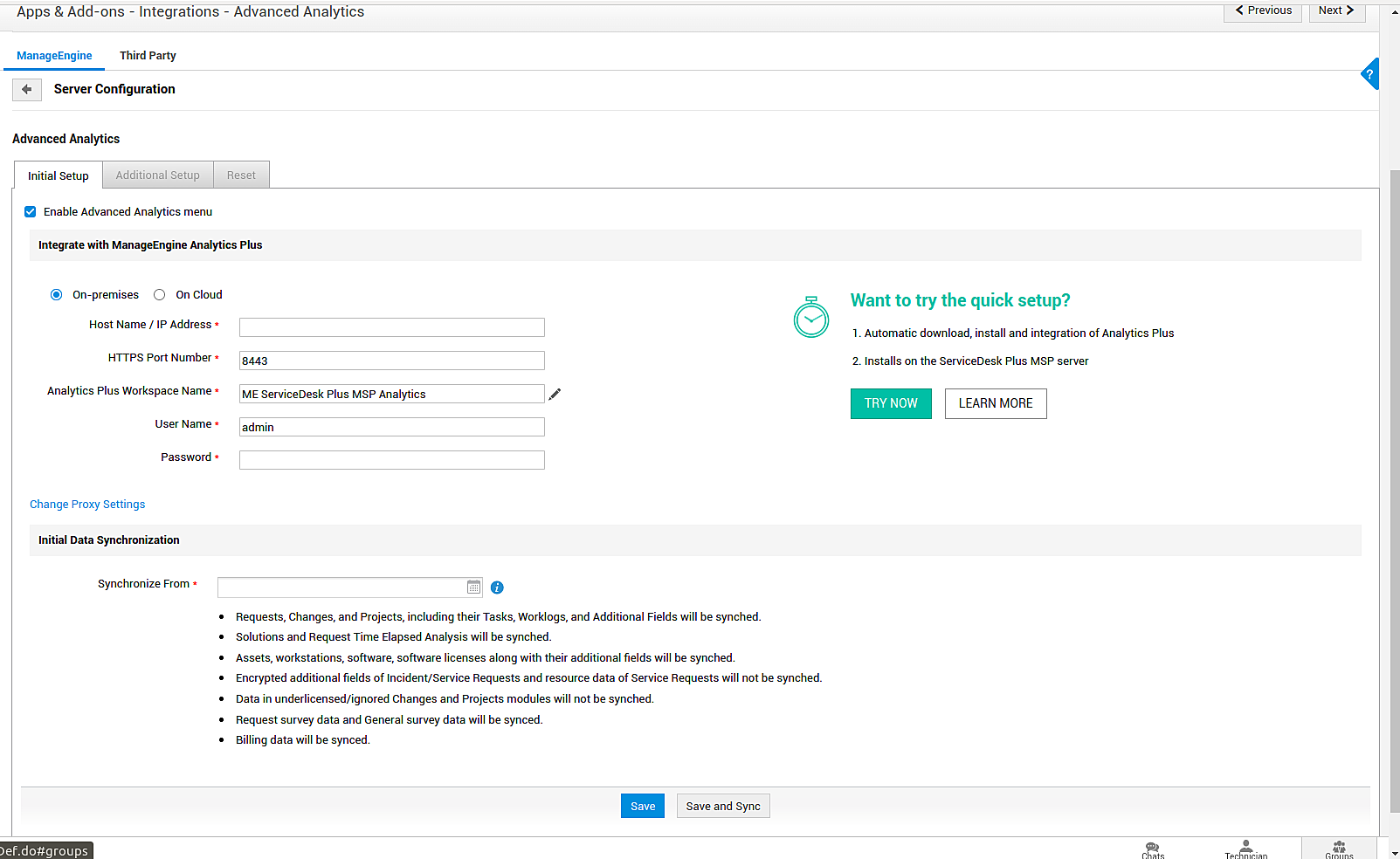This screenshot has height=859, width=1400.
Task: Open the Change Proxy Settings link
Action: (87, 505)
